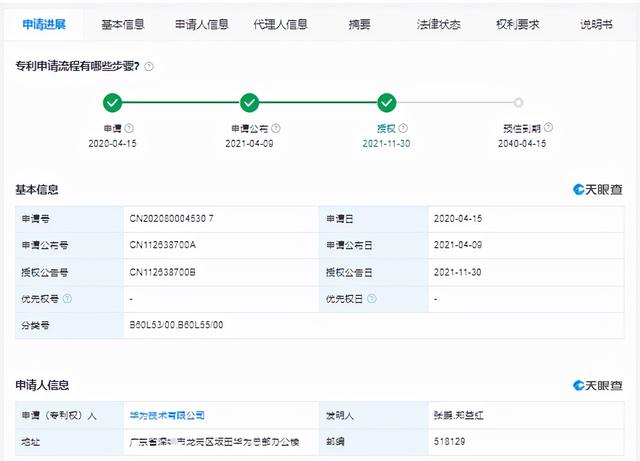
Task: Click the help icon next to 申请公布 step
Action: point(276,128)
